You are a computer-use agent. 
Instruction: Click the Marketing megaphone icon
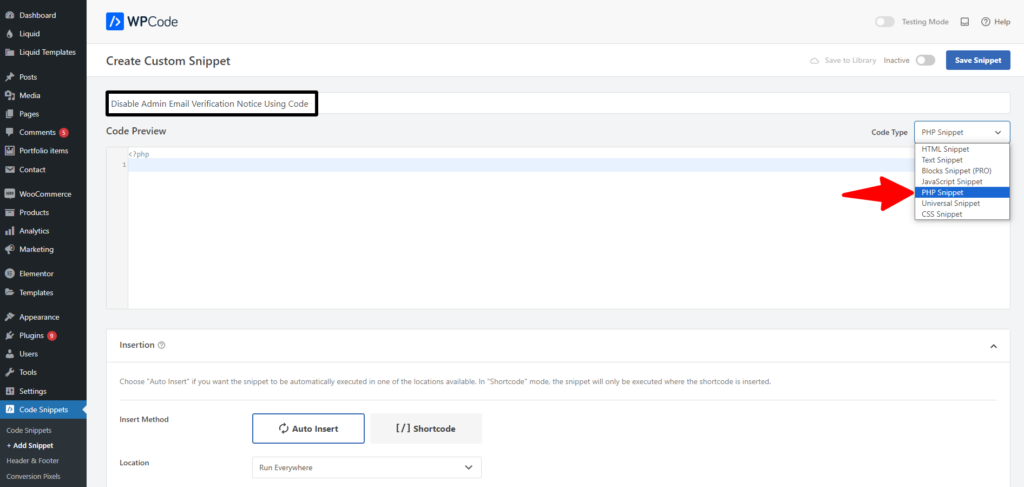[10, 249]
